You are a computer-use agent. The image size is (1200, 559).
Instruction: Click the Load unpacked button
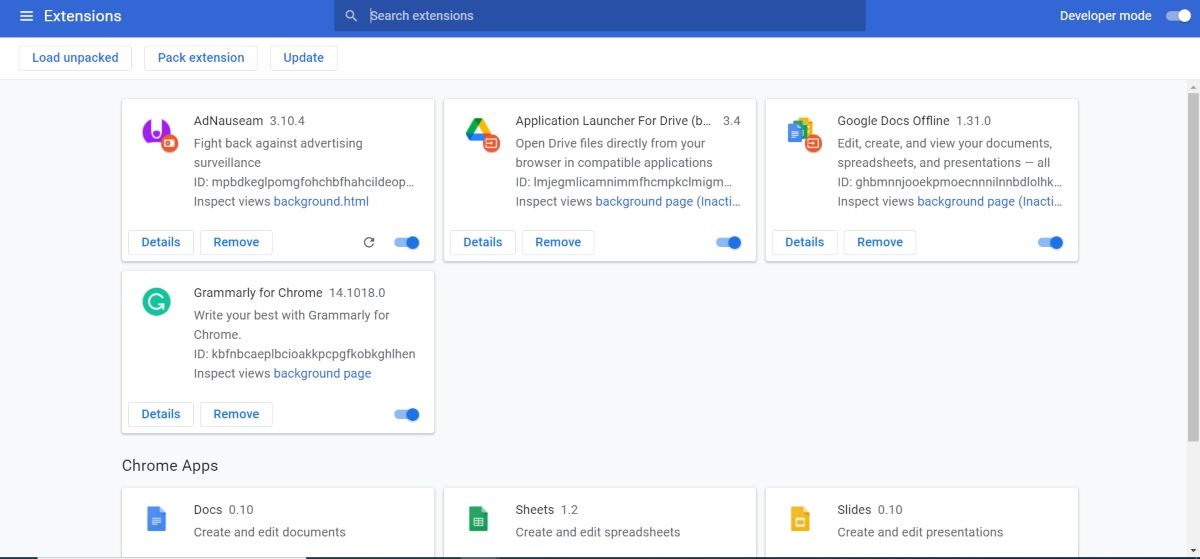[75, 58]
